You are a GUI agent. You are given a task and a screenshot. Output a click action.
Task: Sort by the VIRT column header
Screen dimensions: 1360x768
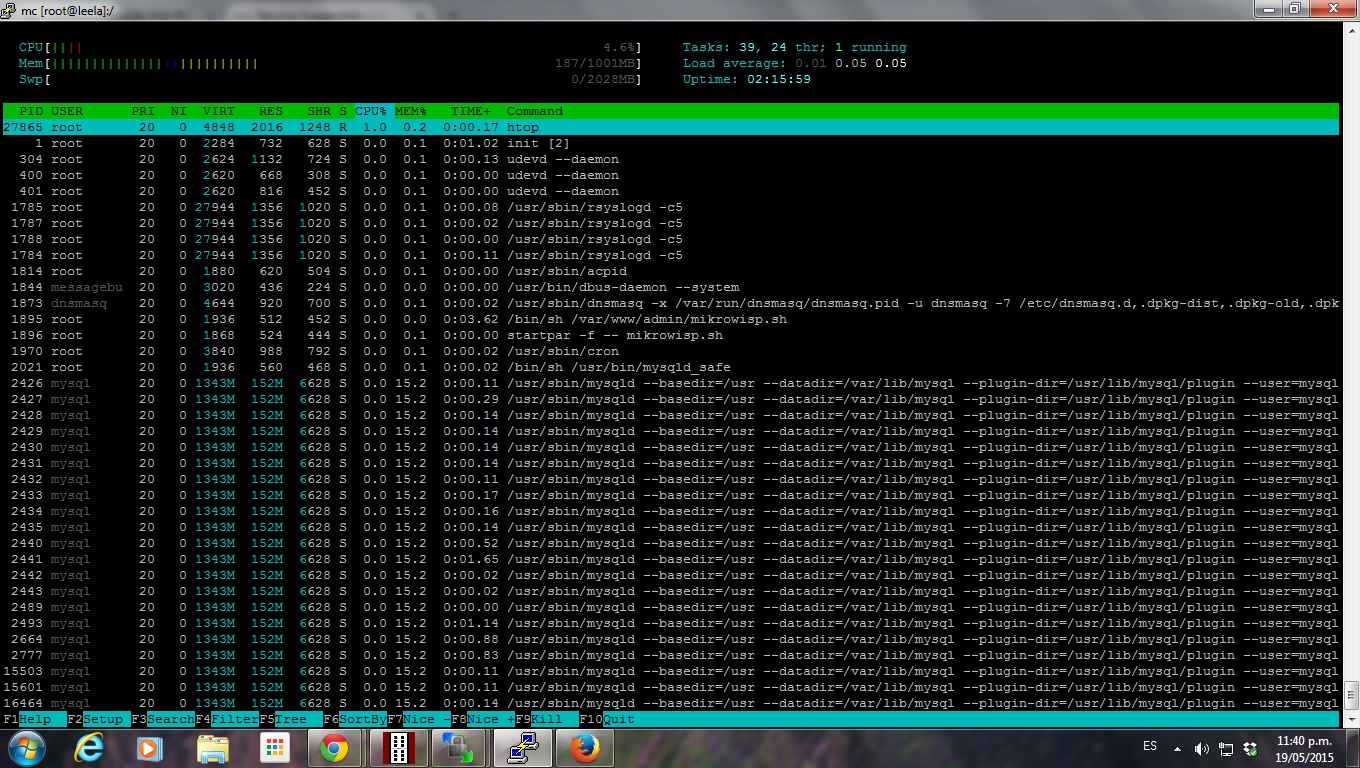[x=219, y=111]
